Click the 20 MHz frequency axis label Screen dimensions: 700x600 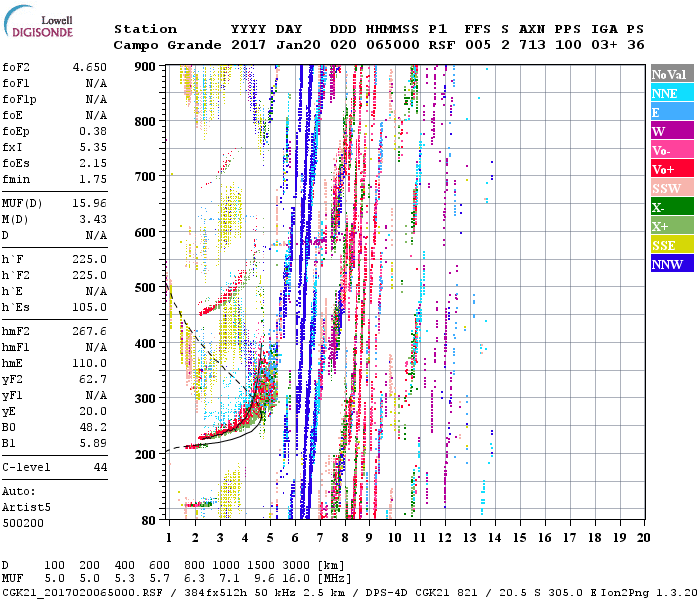pos(643,538)
